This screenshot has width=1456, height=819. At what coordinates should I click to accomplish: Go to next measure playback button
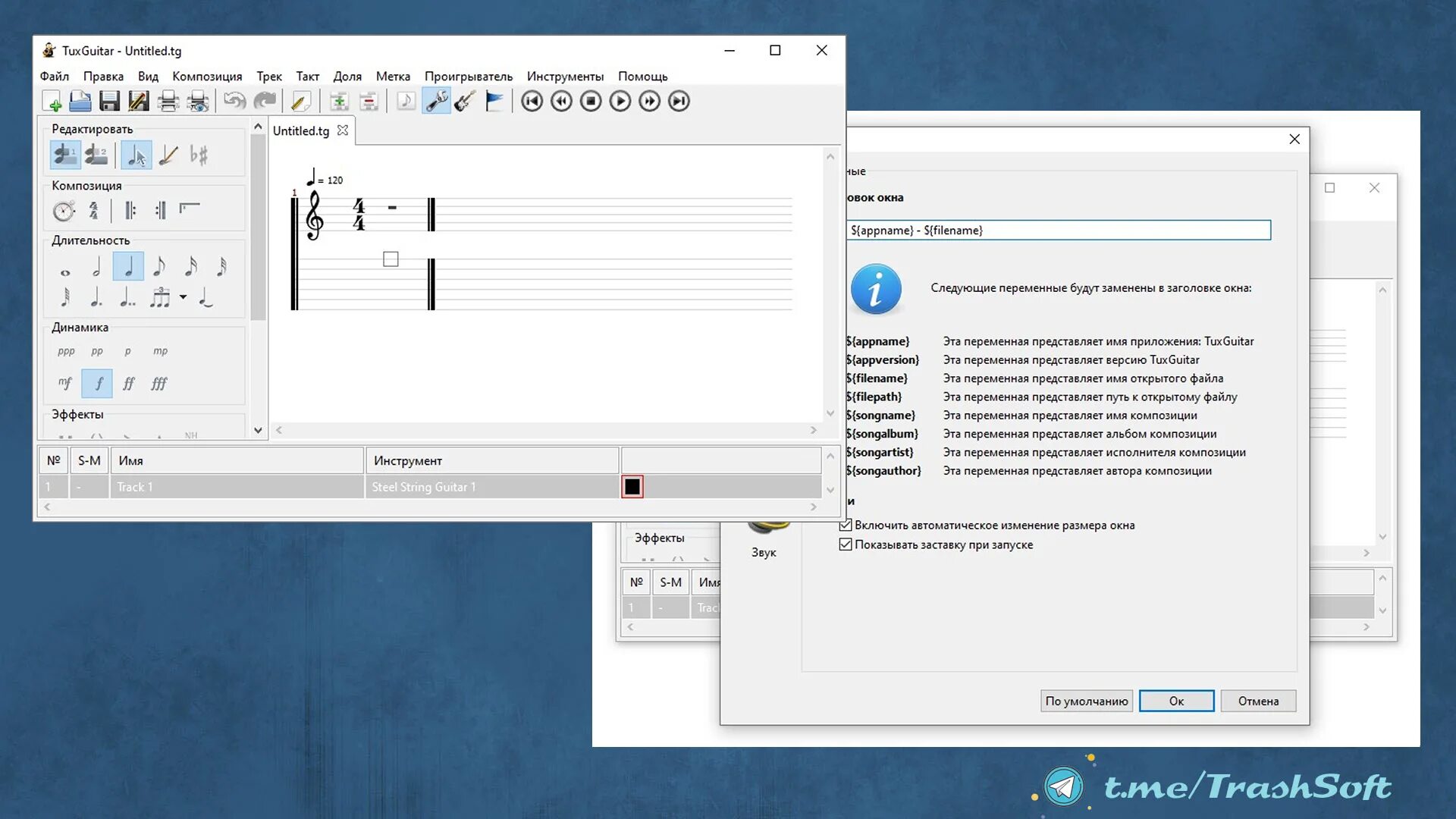pos(649,101)
